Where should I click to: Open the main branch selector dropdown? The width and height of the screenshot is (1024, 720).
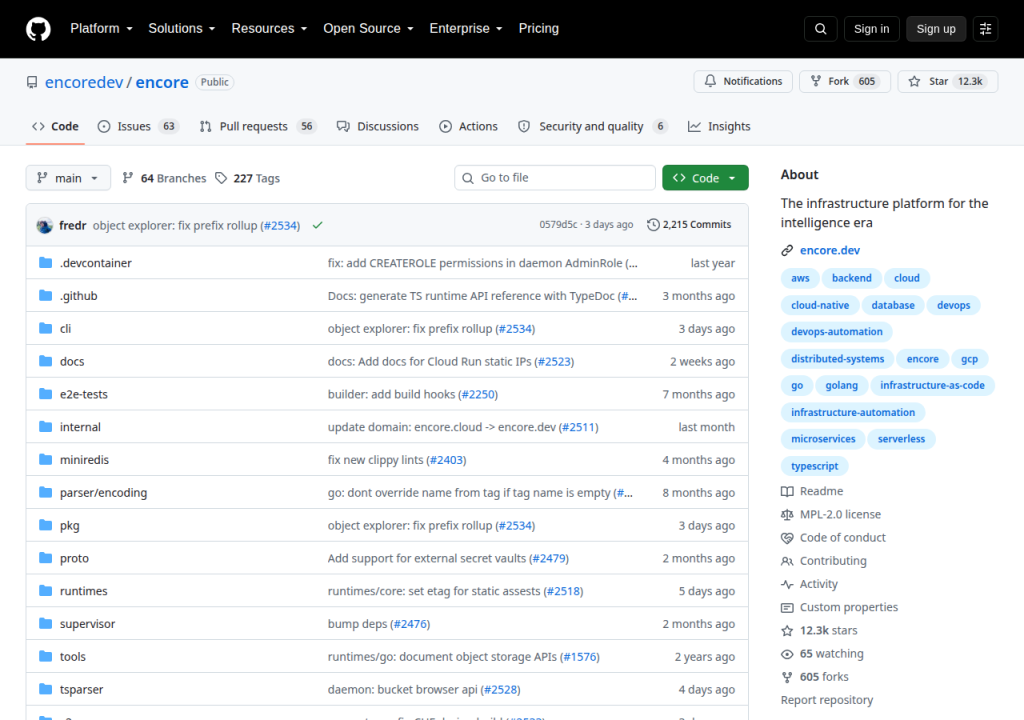pyautogui.click(x=68, y=178)
